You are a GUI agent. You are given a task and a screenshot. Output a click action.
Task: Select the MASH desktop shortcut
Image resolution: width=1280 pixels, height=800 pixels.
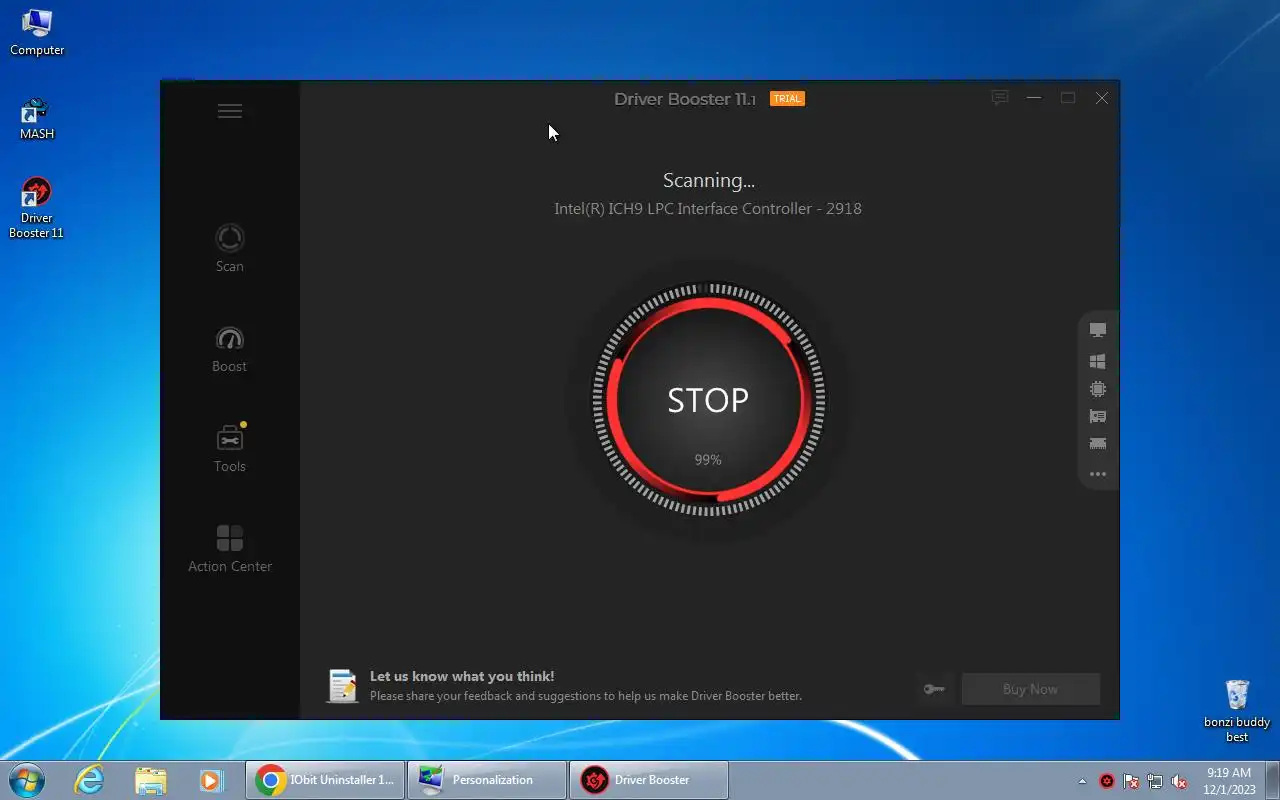coord(37,118)
